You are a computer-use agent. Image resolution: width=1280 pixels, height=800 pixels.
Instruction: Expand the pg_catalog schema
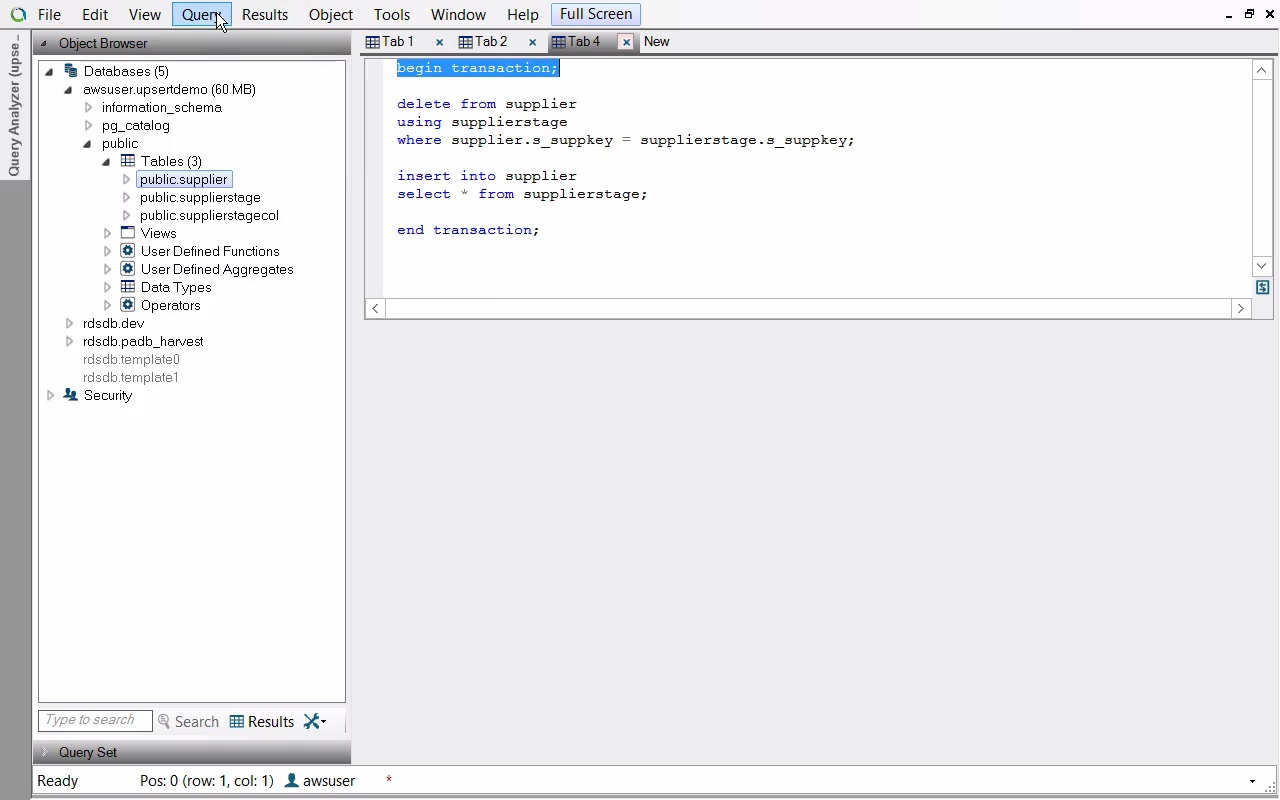click(88, 125)
